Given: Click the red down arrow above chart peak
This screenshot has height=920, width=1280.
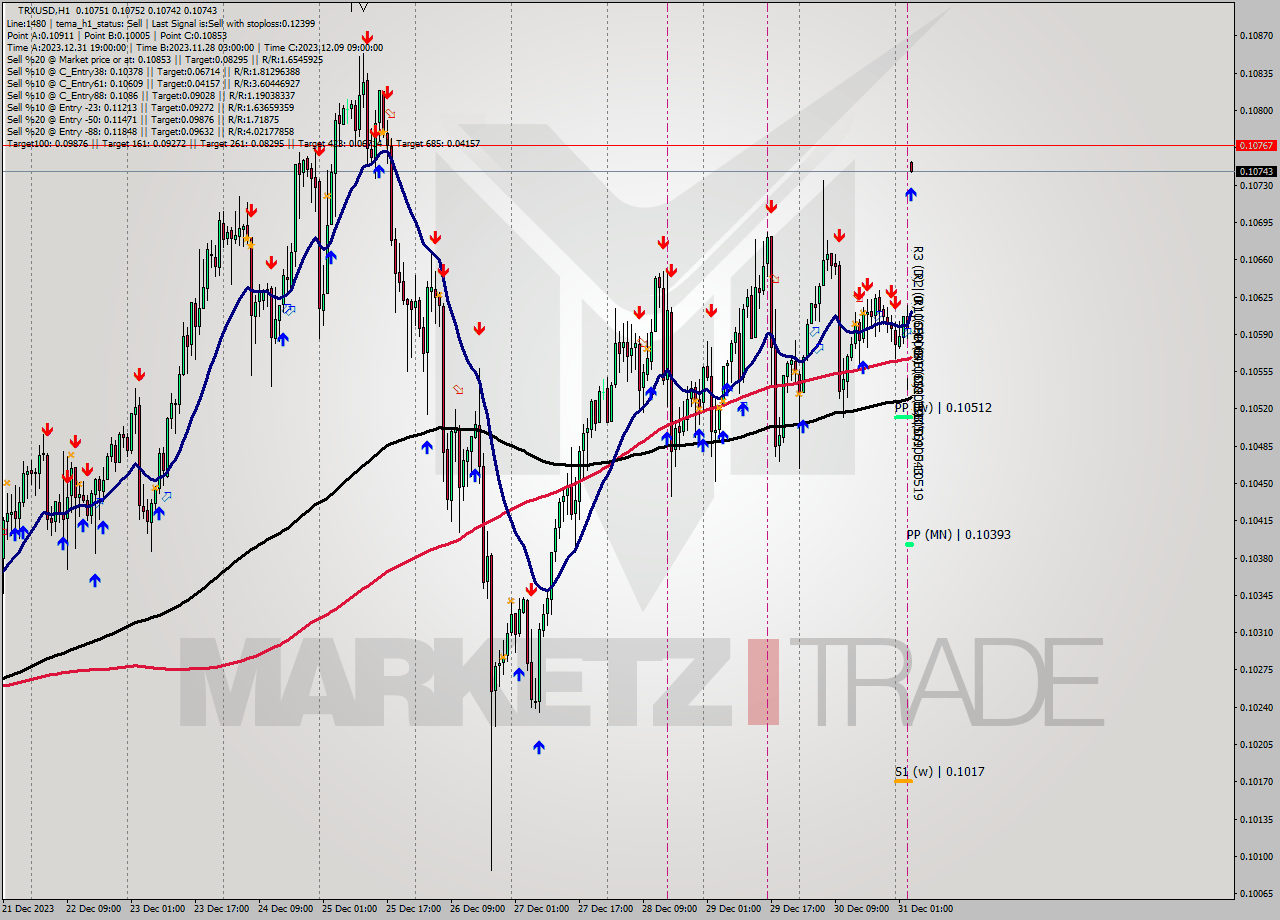Looking at the screenshot, I should tap(368, 39).
